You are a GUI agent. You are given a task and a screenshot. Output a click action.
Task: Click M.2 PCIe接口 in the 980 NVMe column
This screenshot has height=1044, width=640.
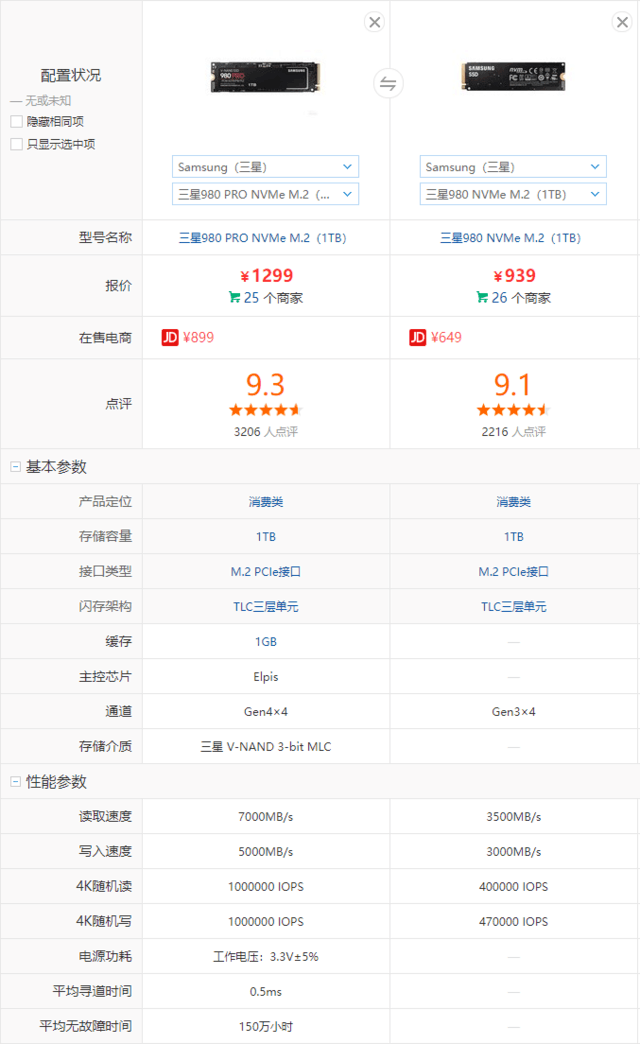(x=513, y=572)
